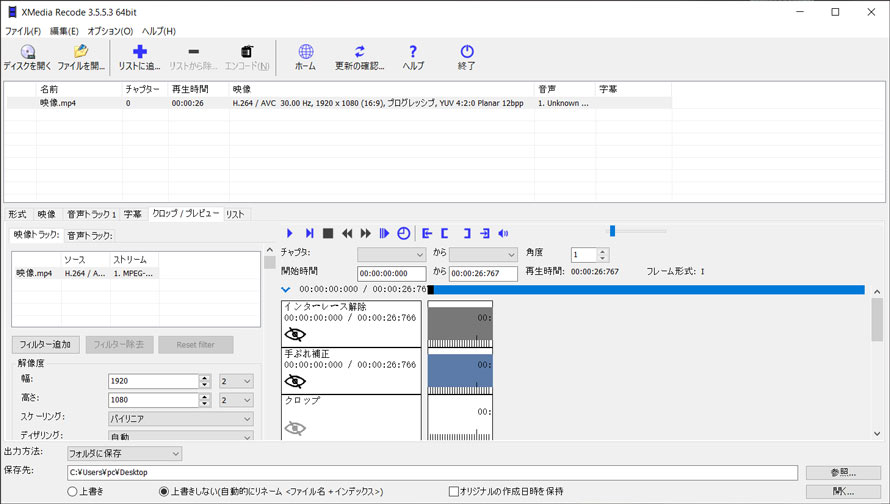
Task: Open the スケーリング バイリニア dropdown
Action: [180, 419]
